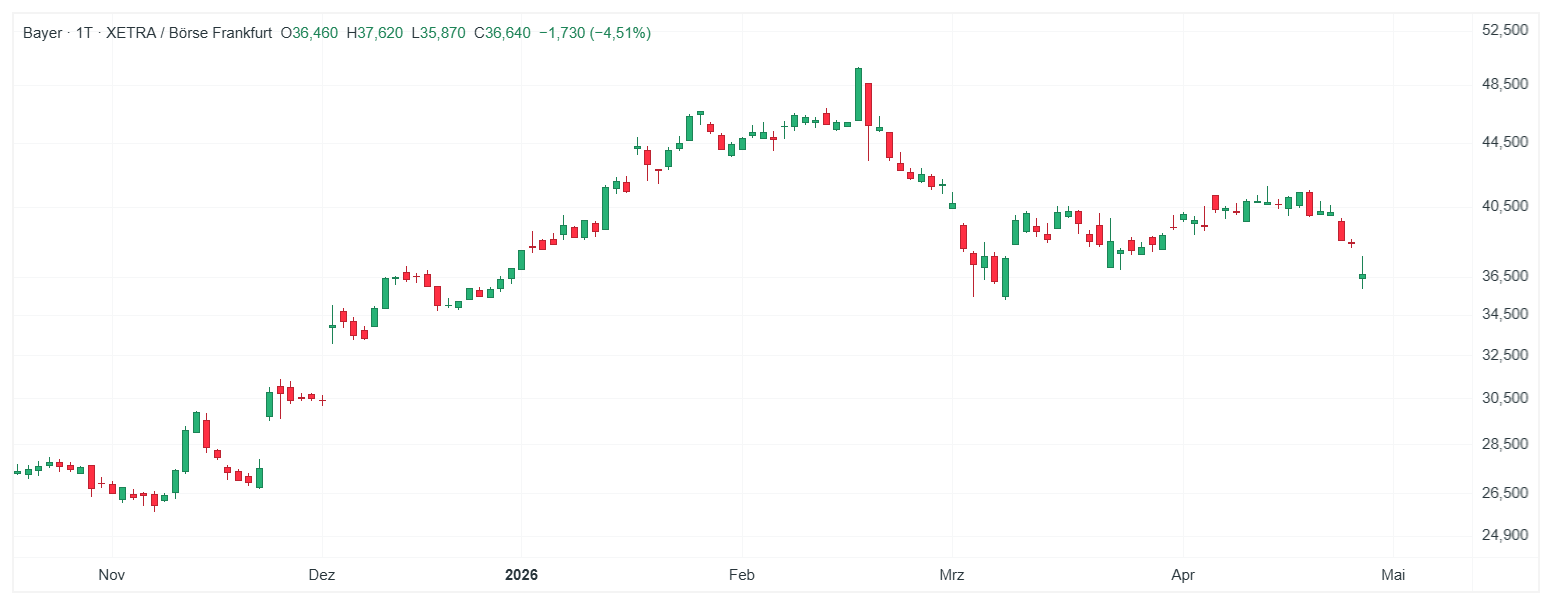Click the tall green candle at February peak
The width and height of the screenshot is (1552, 605).
click(x=858, y=94)
